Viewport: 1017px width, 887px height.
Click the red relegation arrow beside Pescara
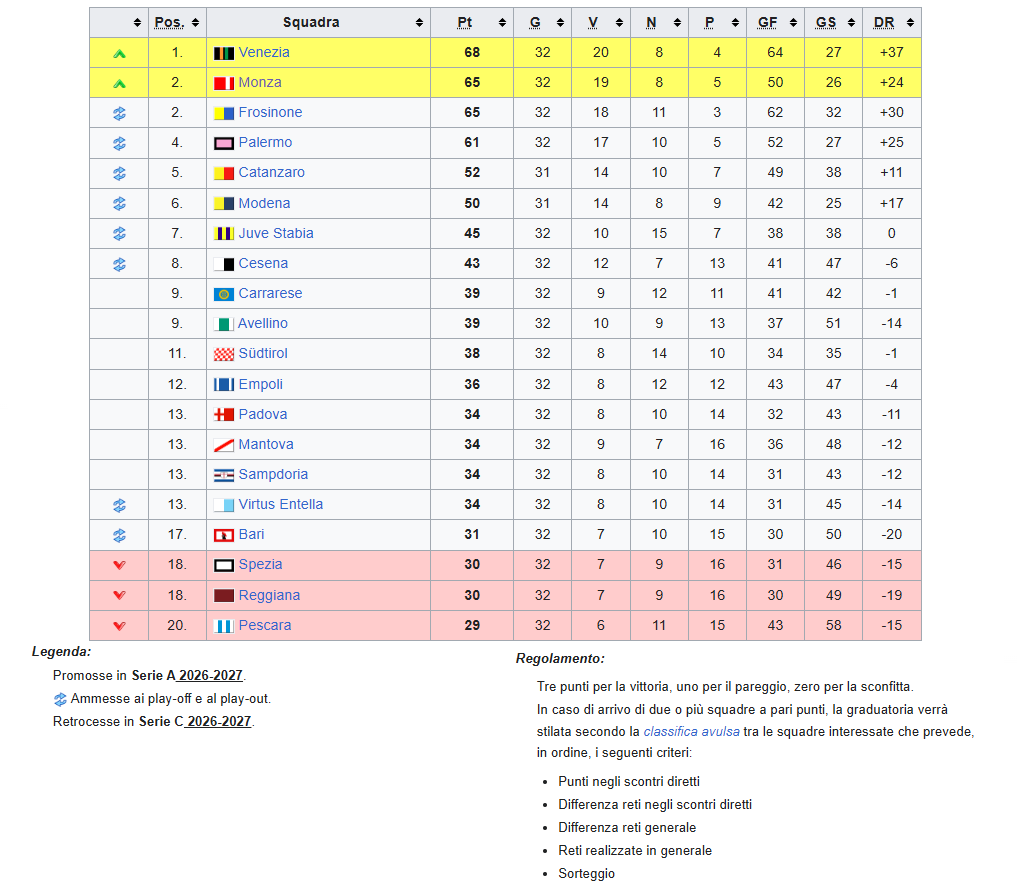pyautogui.click(x=119, y=626)
